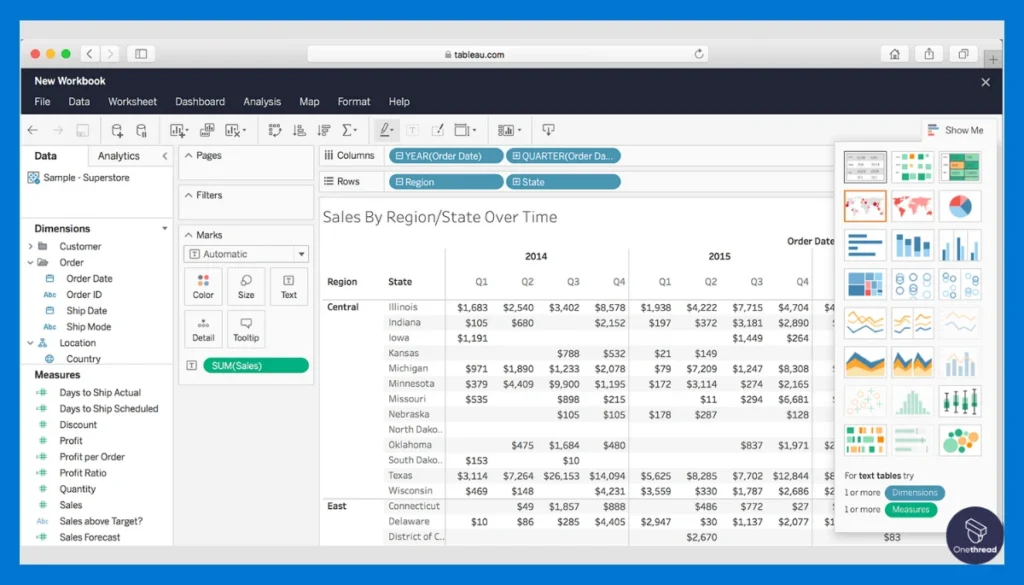The width and height of the screenshot is (1024, 585).
Task: Click the swap rows and columns icon
Action: [275, 131]
